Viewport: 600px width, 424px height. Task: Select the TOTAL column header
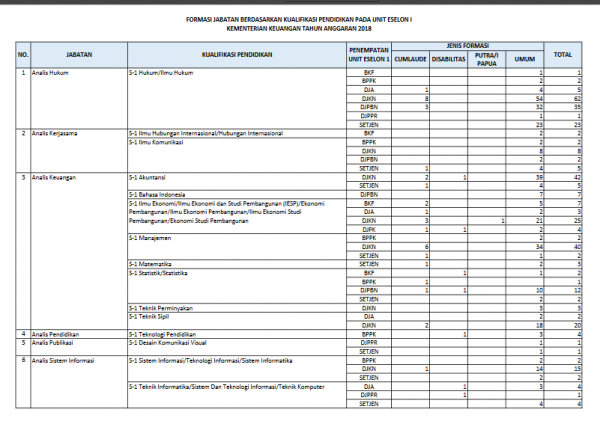tap(562, 55)
